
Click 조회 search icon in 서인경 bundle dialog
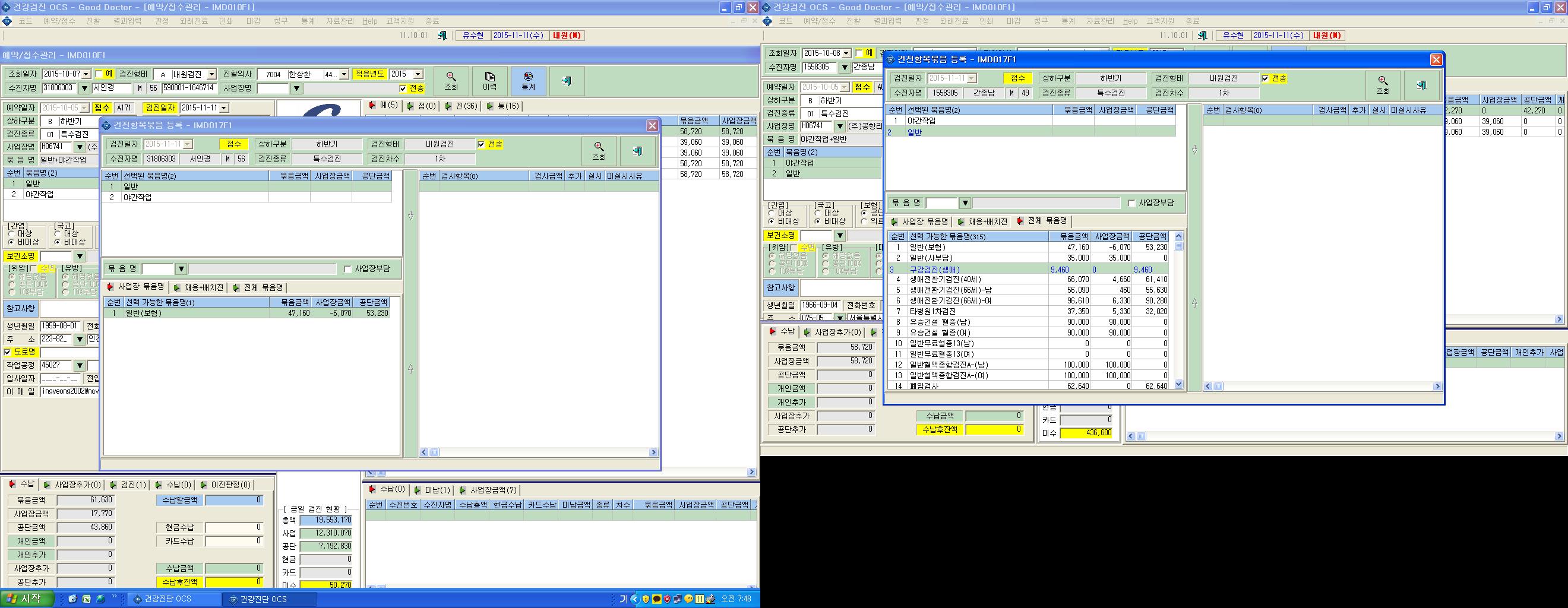click(599, 151)
